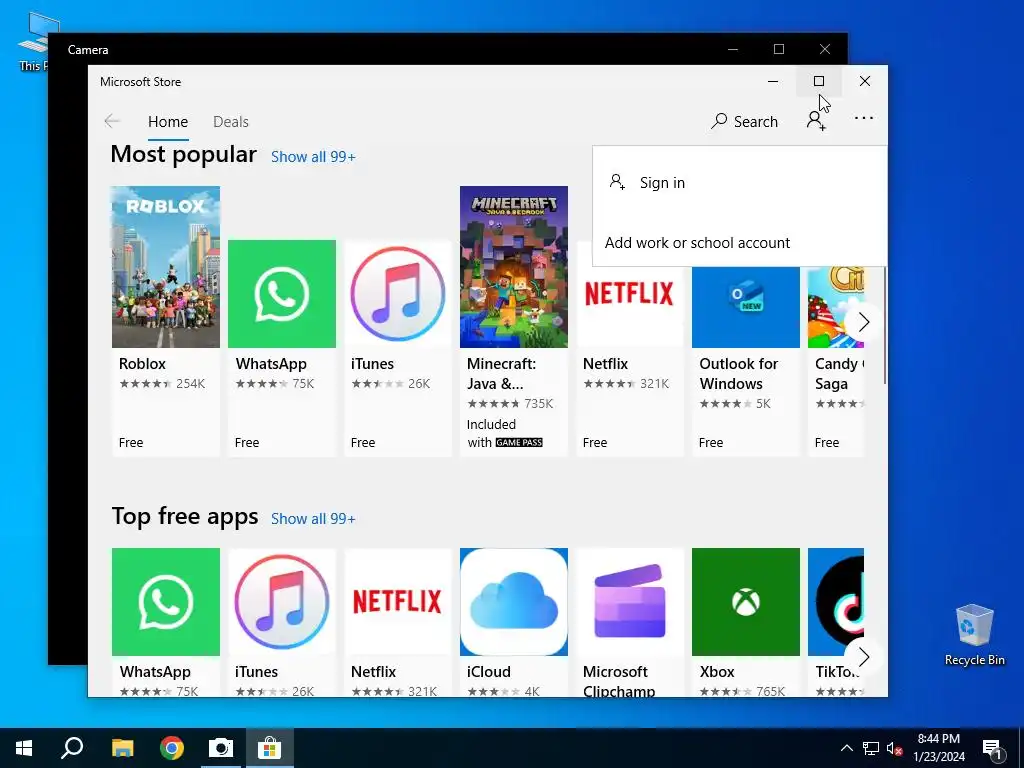Open iTunes in Most popular row
The width and height of the screenshot is (1024, 768).
398,347
